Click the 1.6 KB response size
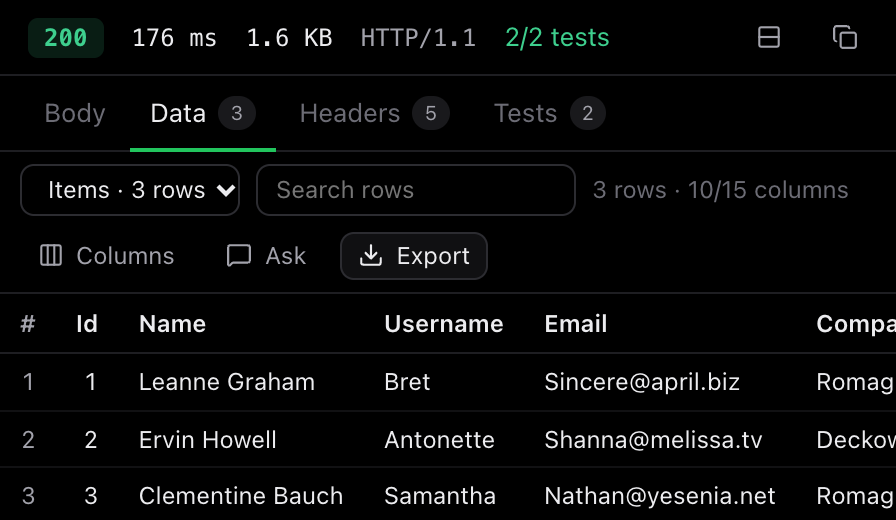The width and height of the screenshot is (896, 520). coord(289,38)
